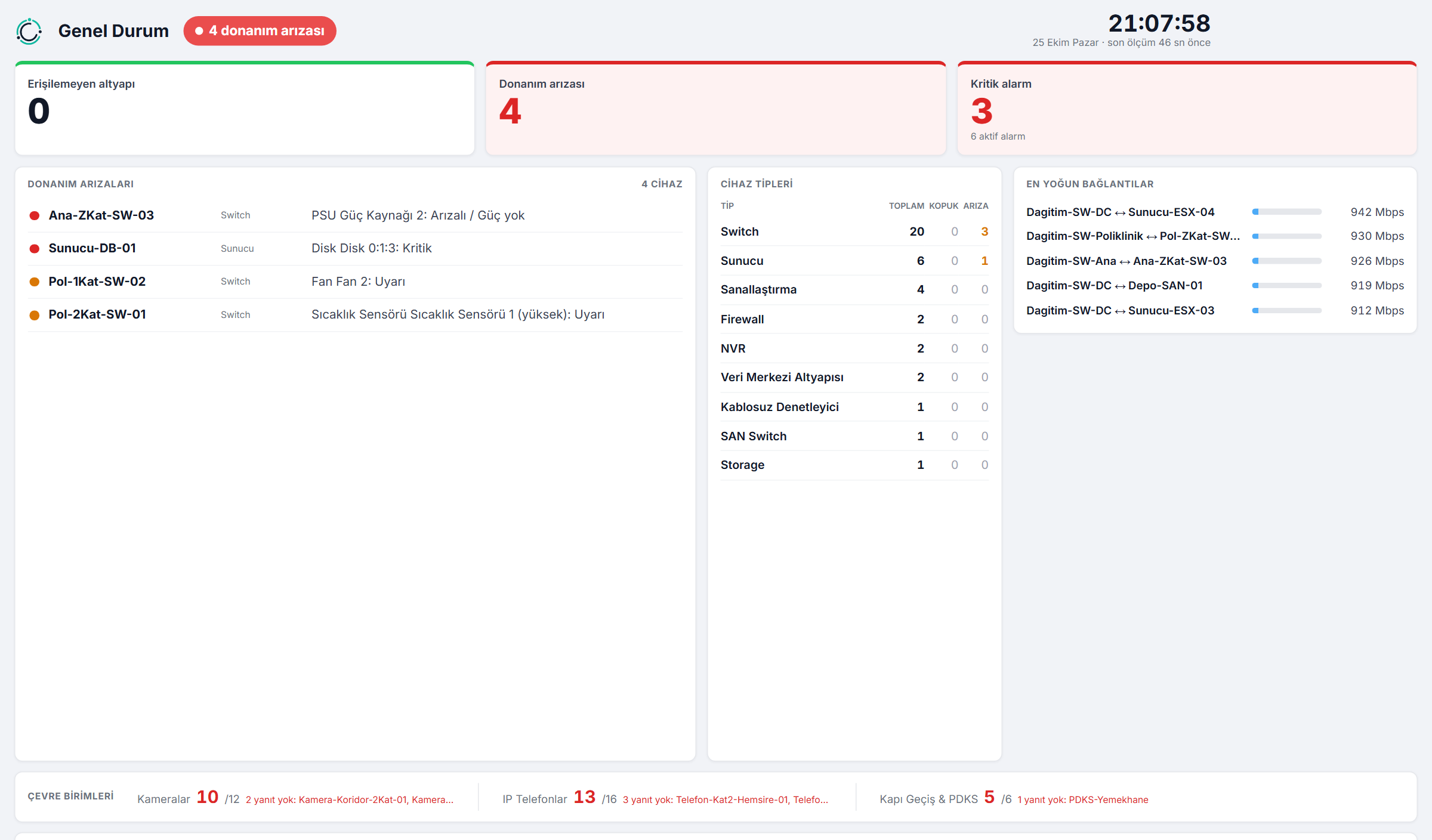Click the 912 Mbps utilization bar
Viewport: 1432px width, 840px height.
tap(1287, 310)
